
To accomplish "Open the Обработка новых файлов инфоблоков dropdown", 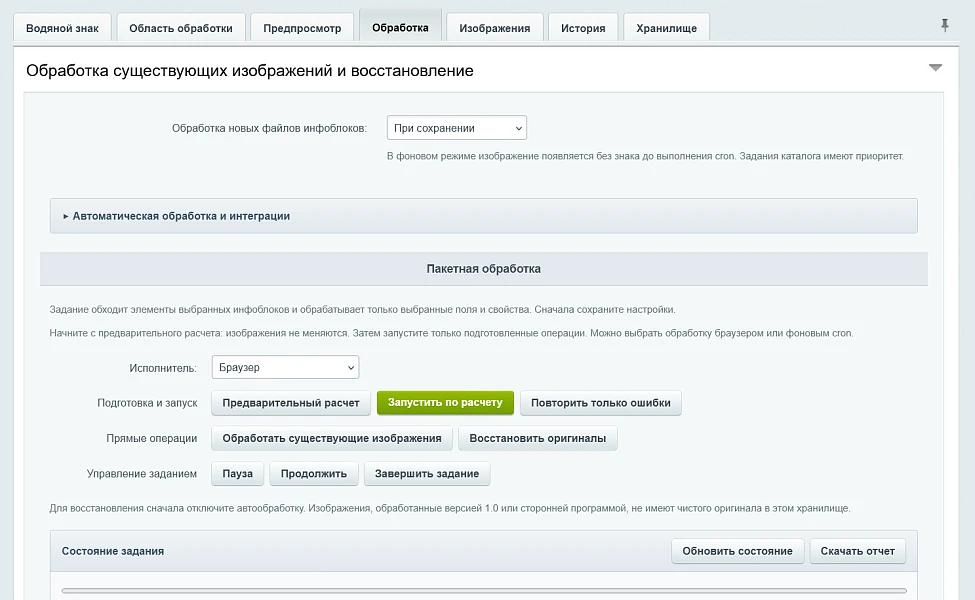I will pyautogui.click(x=456, y=128).
